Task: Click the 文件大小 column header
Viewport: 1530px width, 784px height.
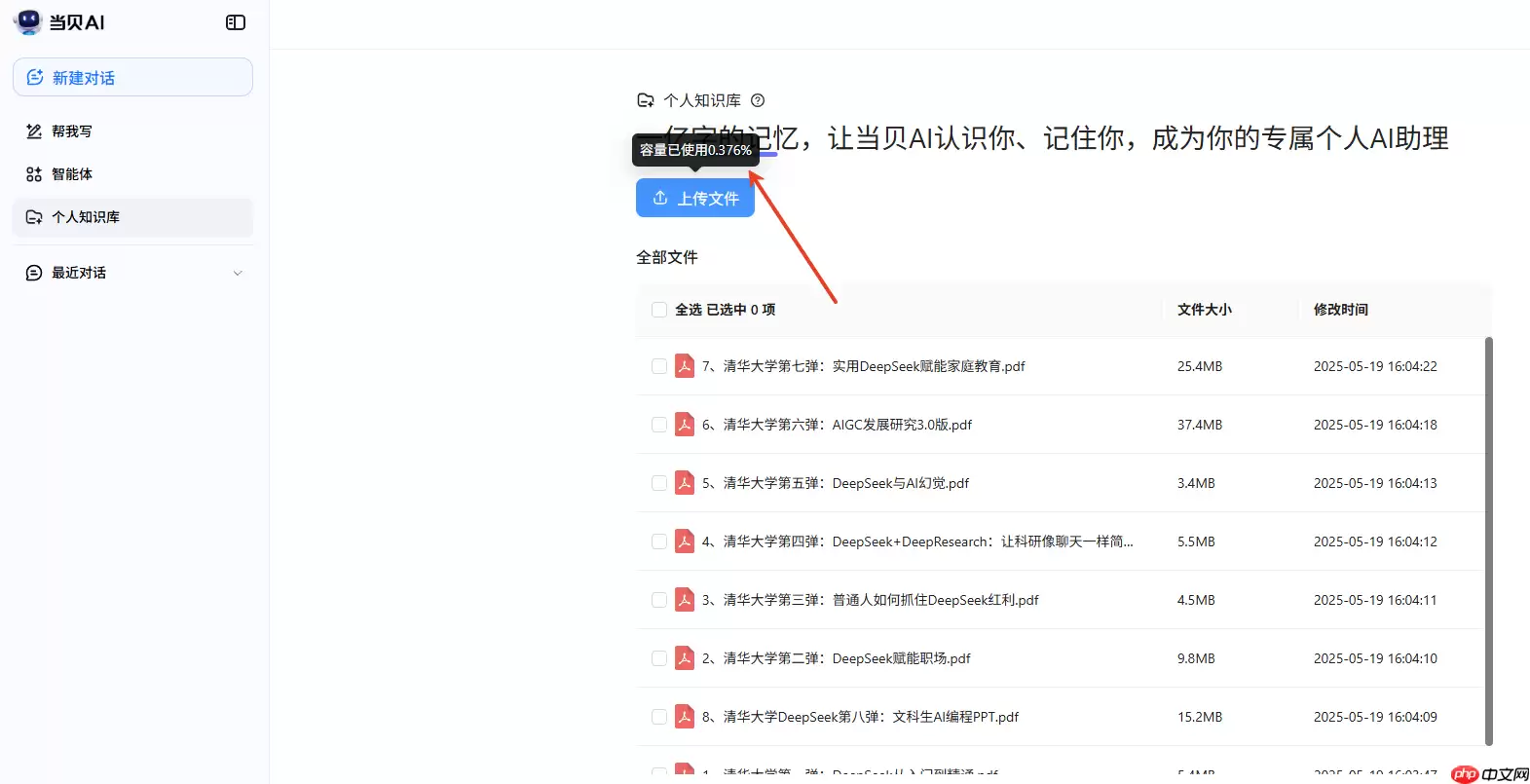Action: point(1205,310)
